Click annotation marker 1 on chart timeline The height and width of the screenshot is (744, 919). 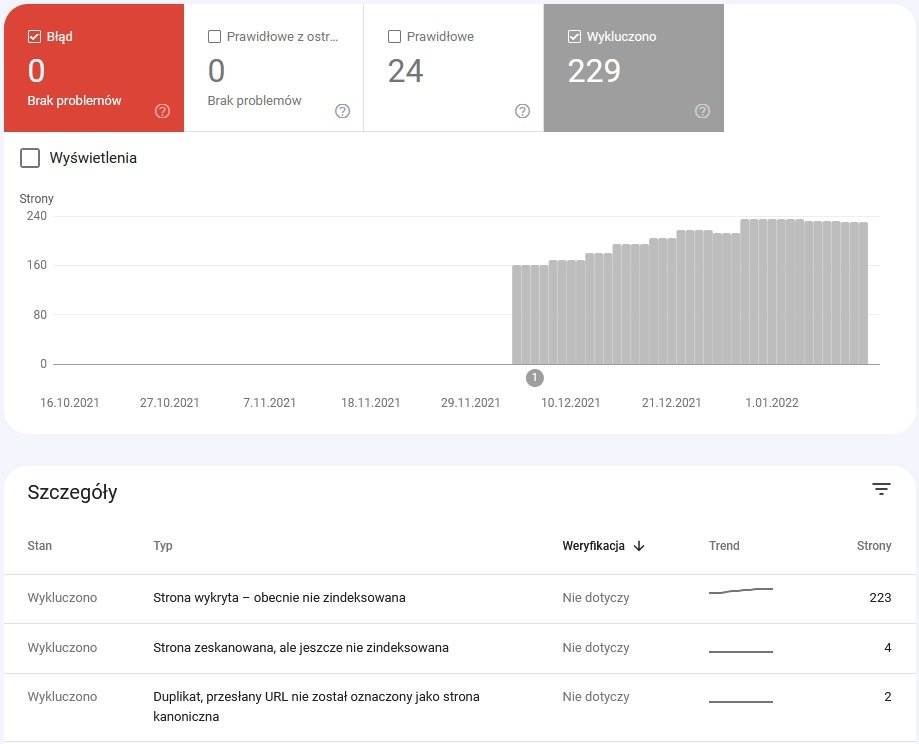point(535,377)
